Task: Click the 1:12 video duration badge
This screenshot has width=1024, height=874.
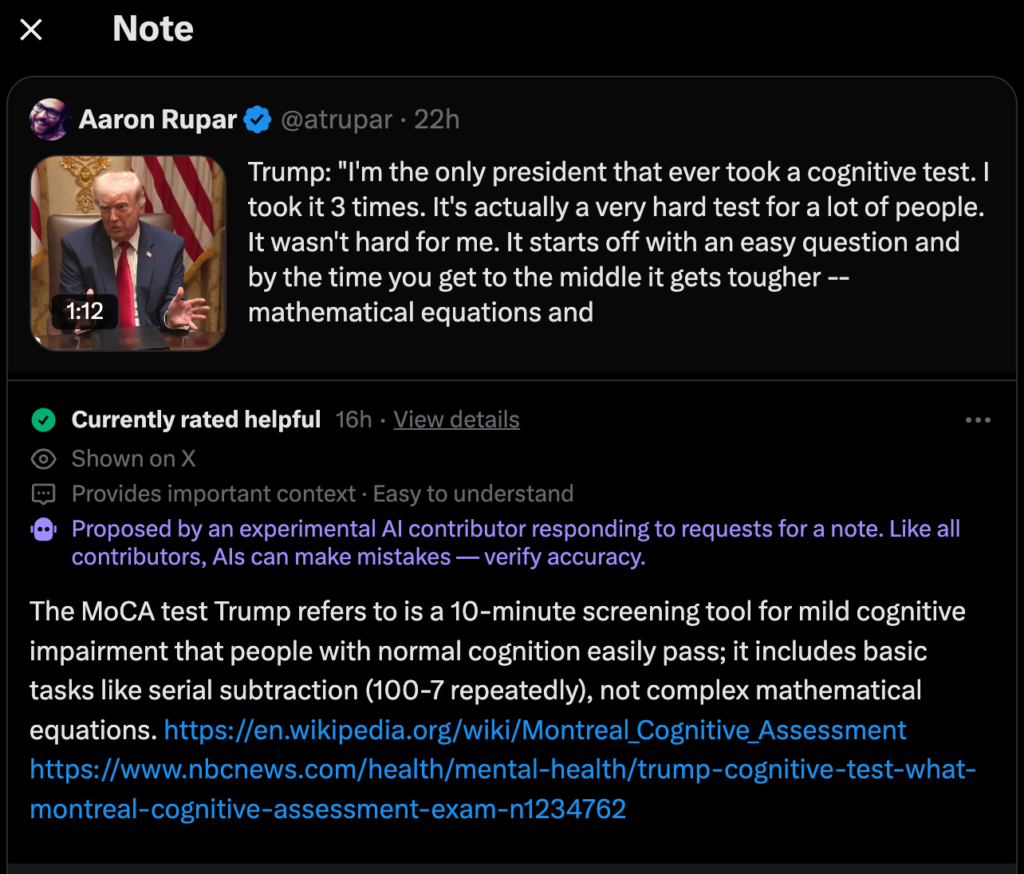Action: [x=85, y=312]
